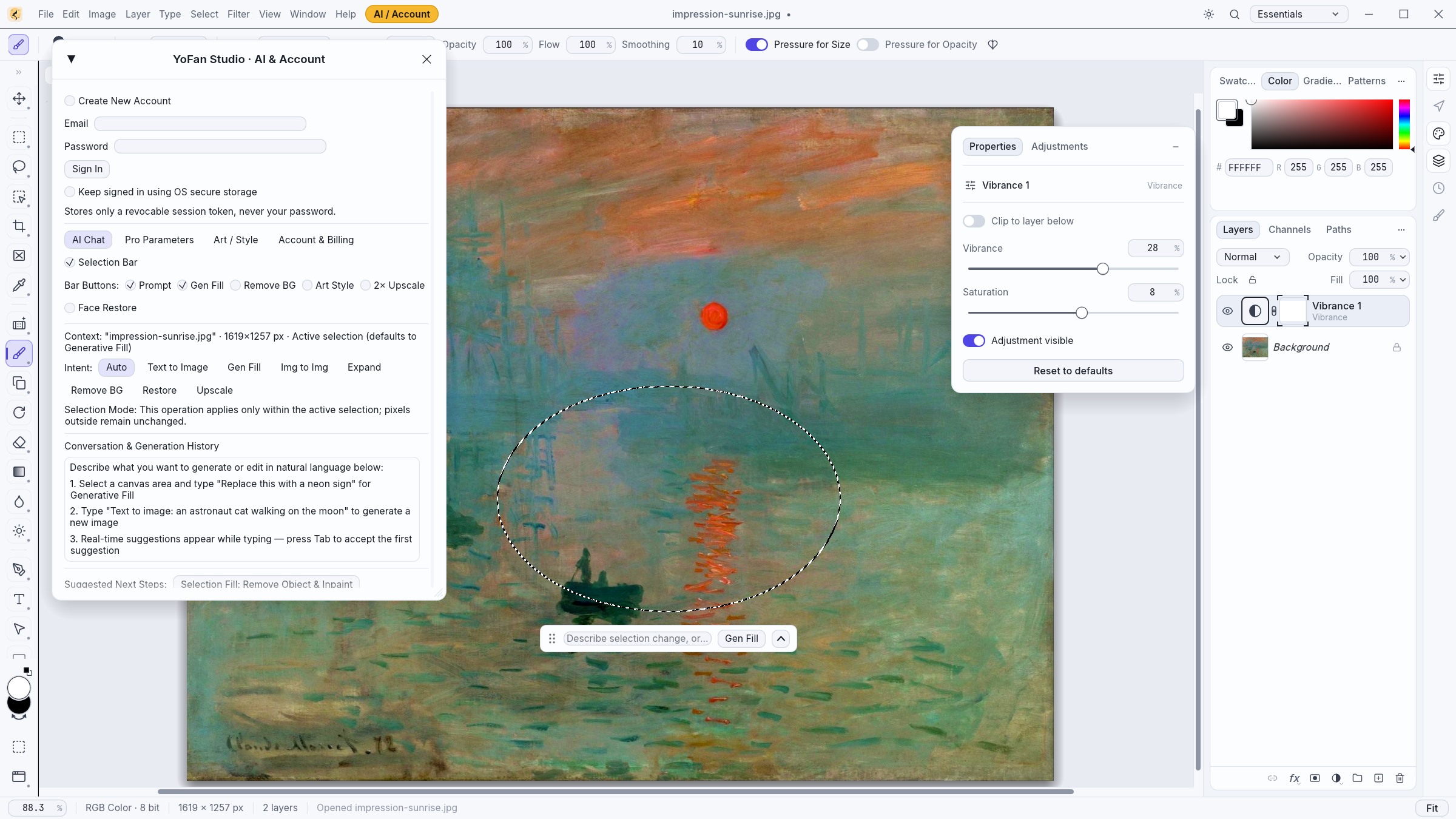This screenshot has width=1456, height=819.
Task: Select the Eraser tool
Action: click(x=19, y=443)
